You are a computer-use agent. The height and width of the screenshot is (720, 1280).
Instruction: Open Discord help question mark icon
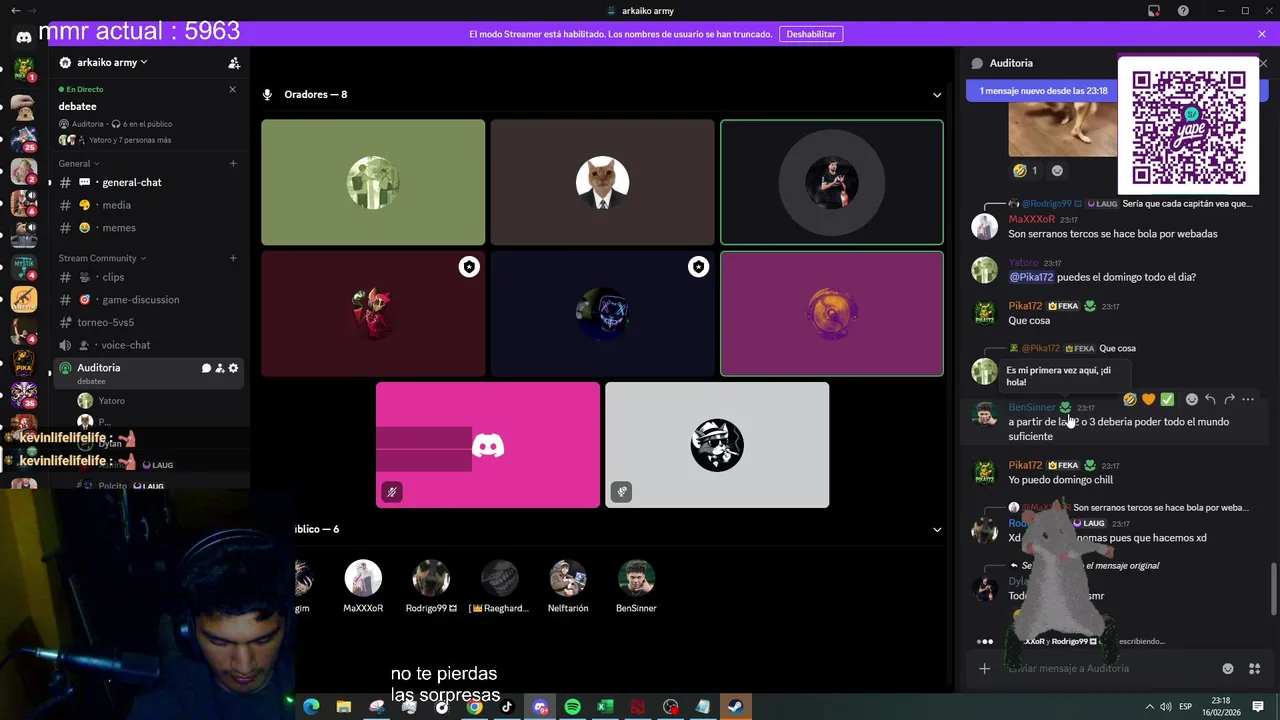(1183, 11)
